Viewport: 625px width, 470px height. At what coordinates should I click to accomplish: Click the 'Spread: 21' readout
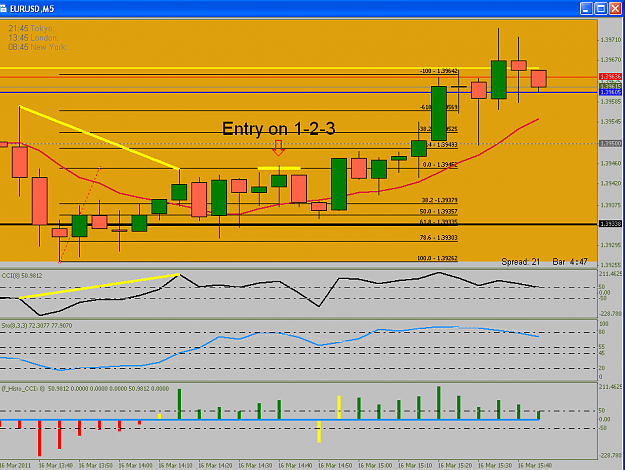tap(521, 262)
